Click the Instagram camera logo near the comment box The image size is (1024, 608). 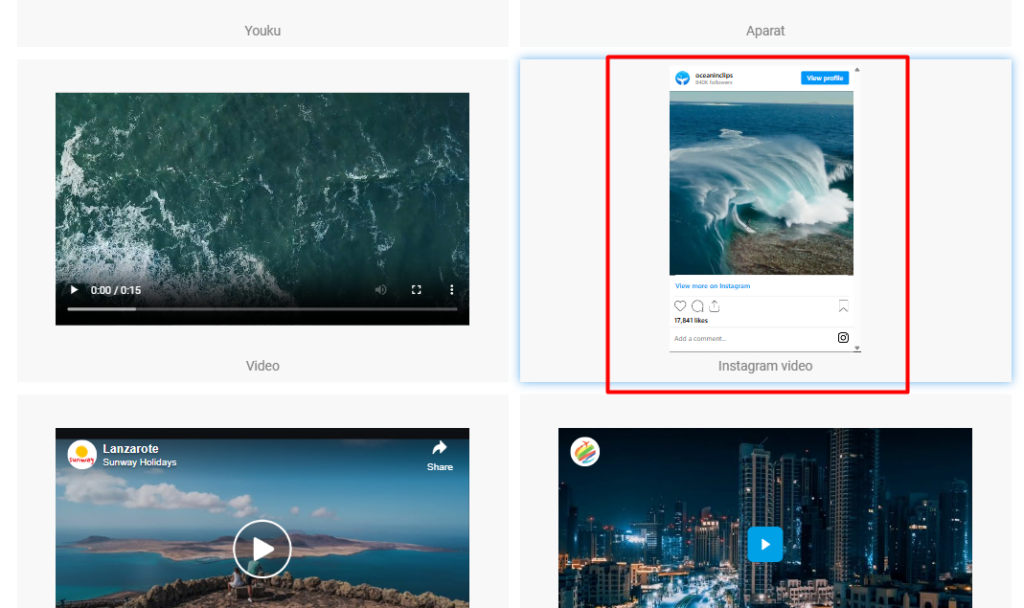coord(843,338)
